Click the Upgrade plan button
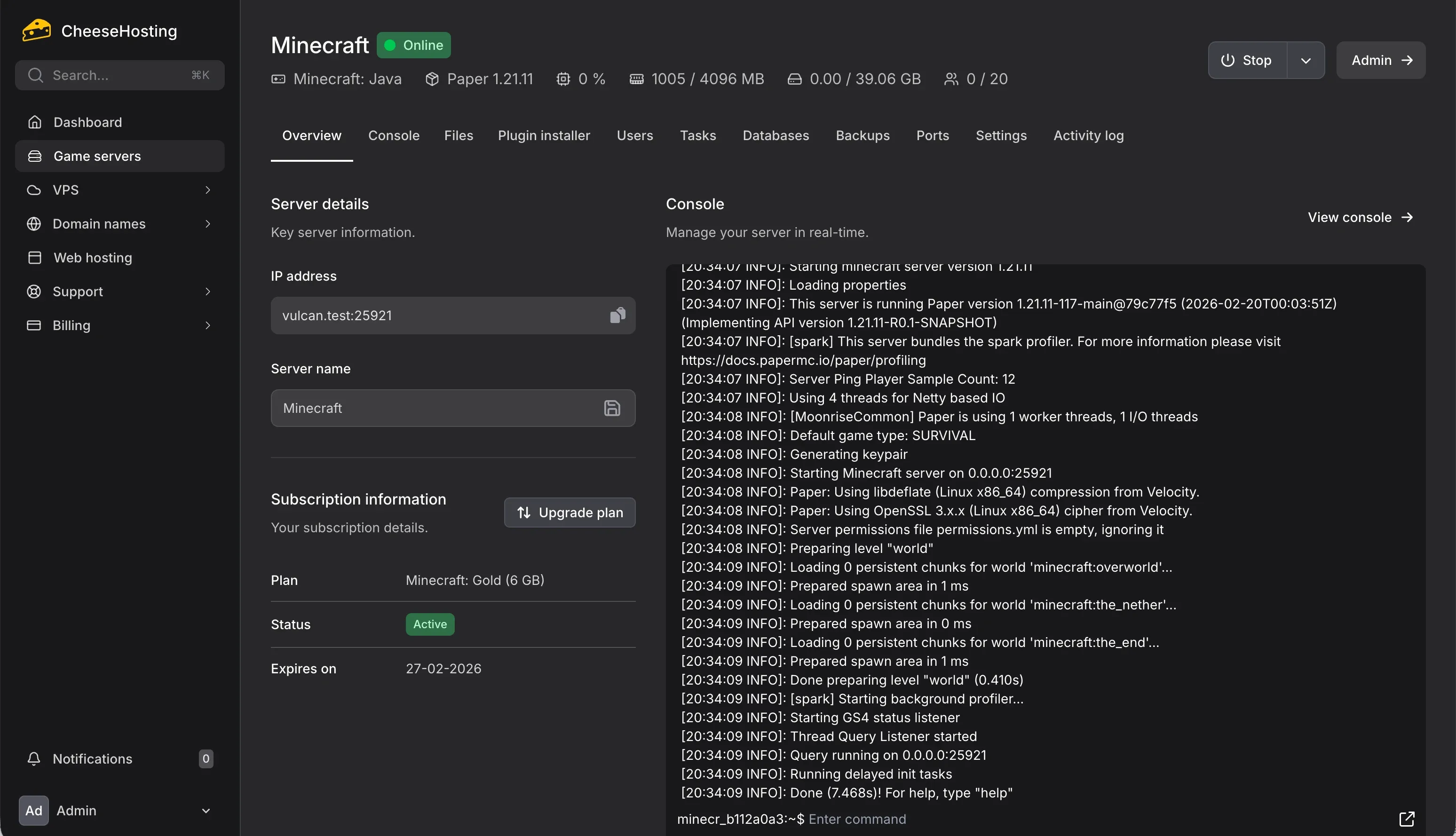 (570, 512)
